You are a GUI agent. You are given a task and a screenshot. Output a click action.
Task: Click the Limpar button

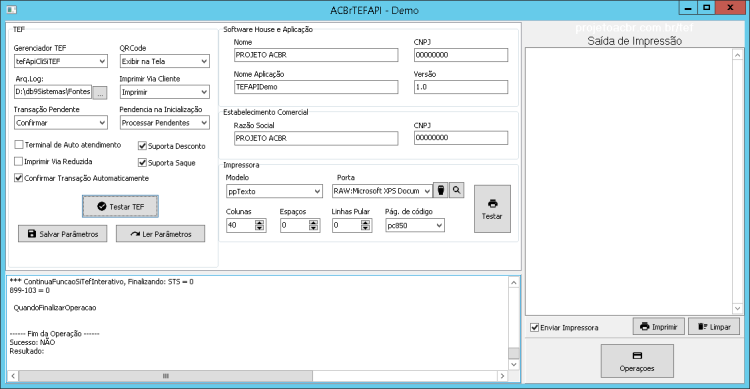pyautogui.click(x=714, y=327)
